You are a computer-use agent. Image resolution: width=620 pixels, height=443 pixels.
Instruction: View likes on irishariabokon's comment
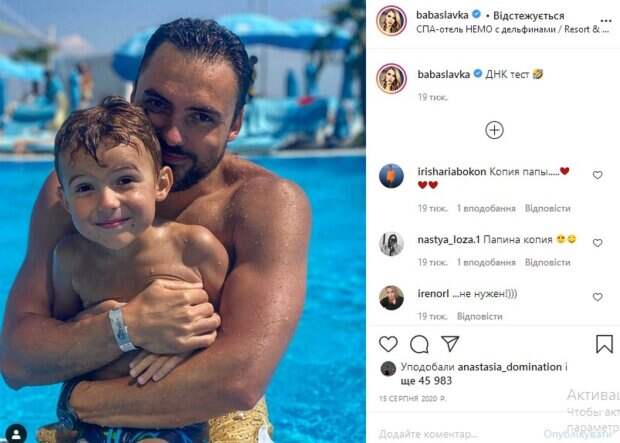pos(486,208)
